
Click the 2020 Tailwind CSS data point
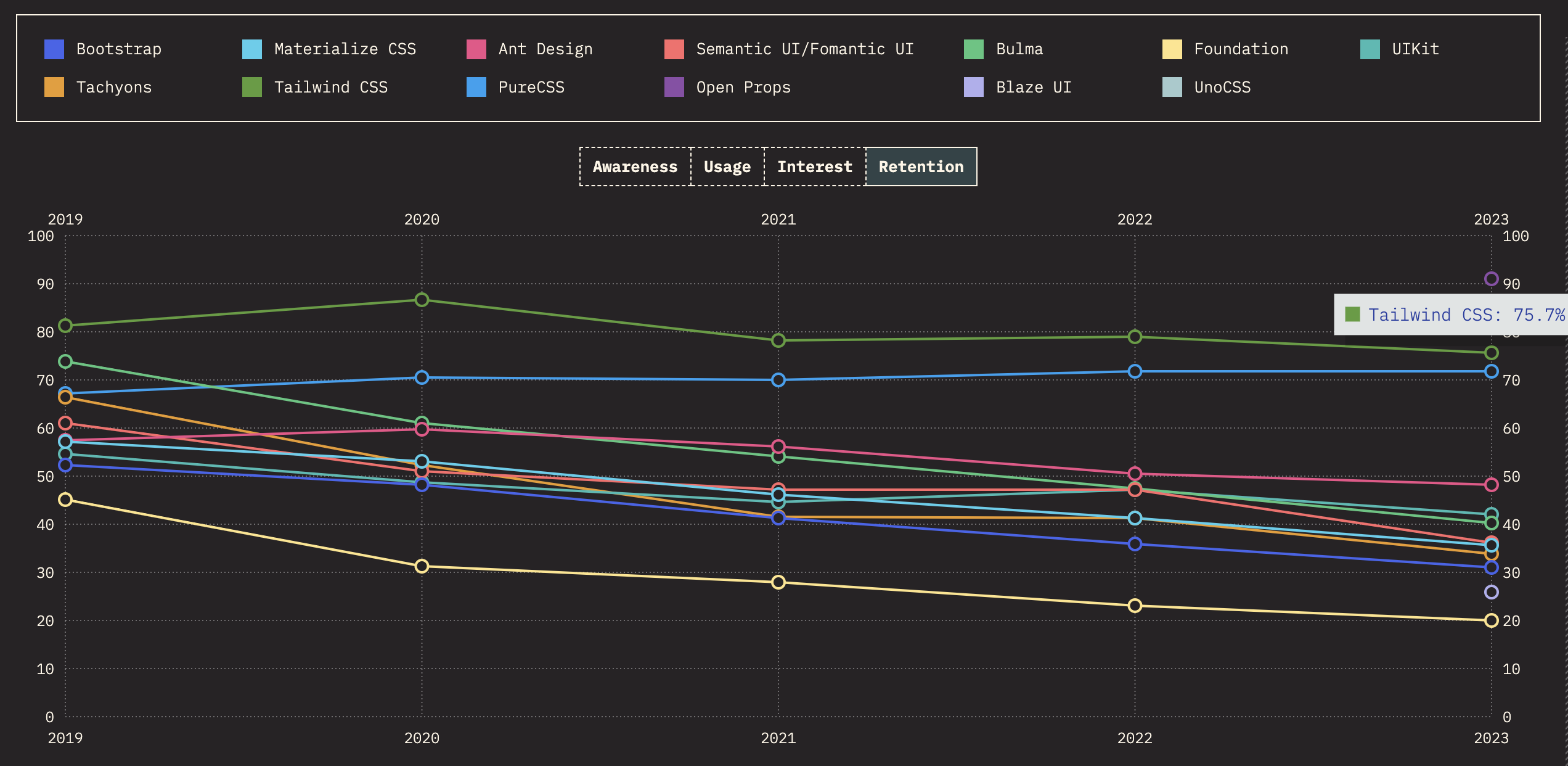[x=422, y=299]
